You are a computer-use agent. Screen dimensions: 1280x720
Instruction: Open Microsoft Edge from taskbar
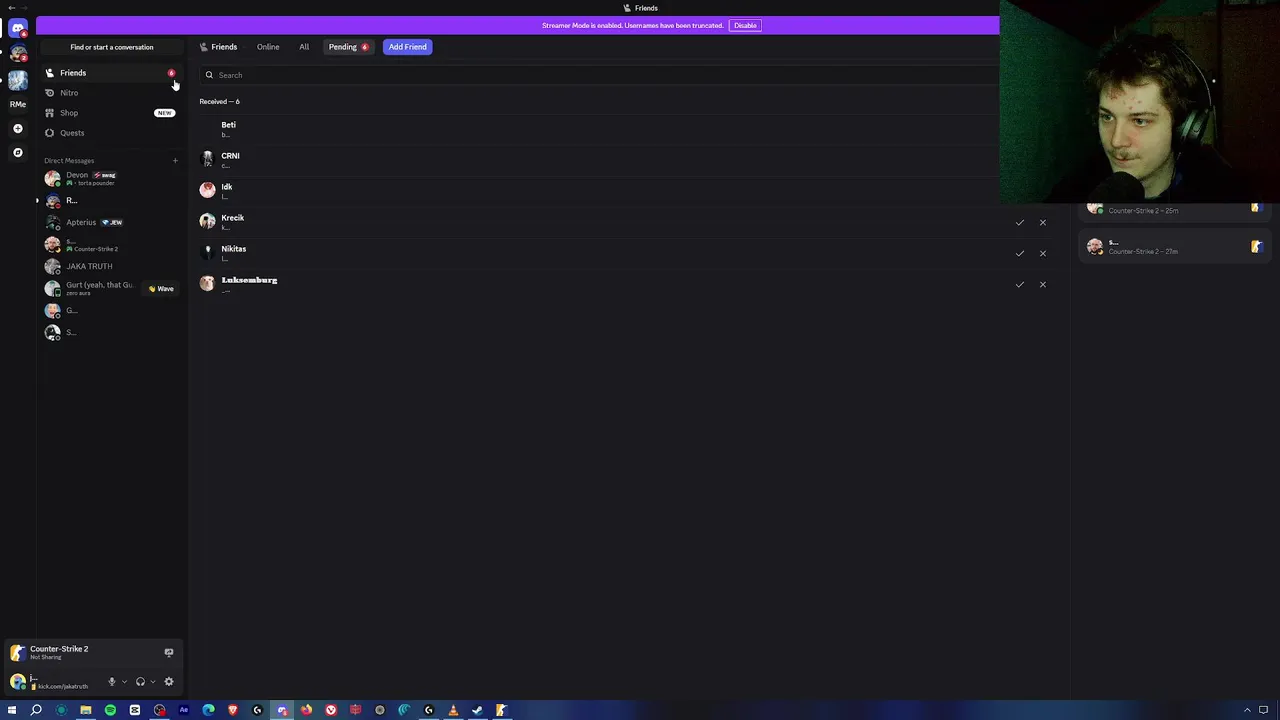tap(208, 710)
